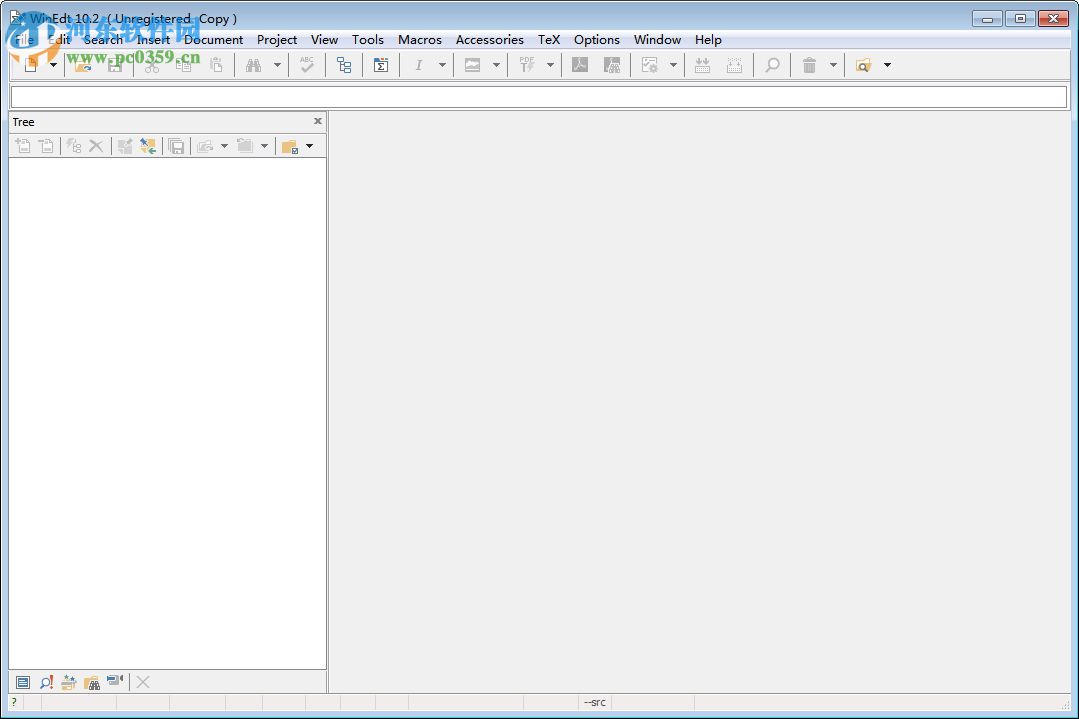Viewport: 1079px width, 719px height.
Task: Open the Accessories menu
Action: point(489,39)
